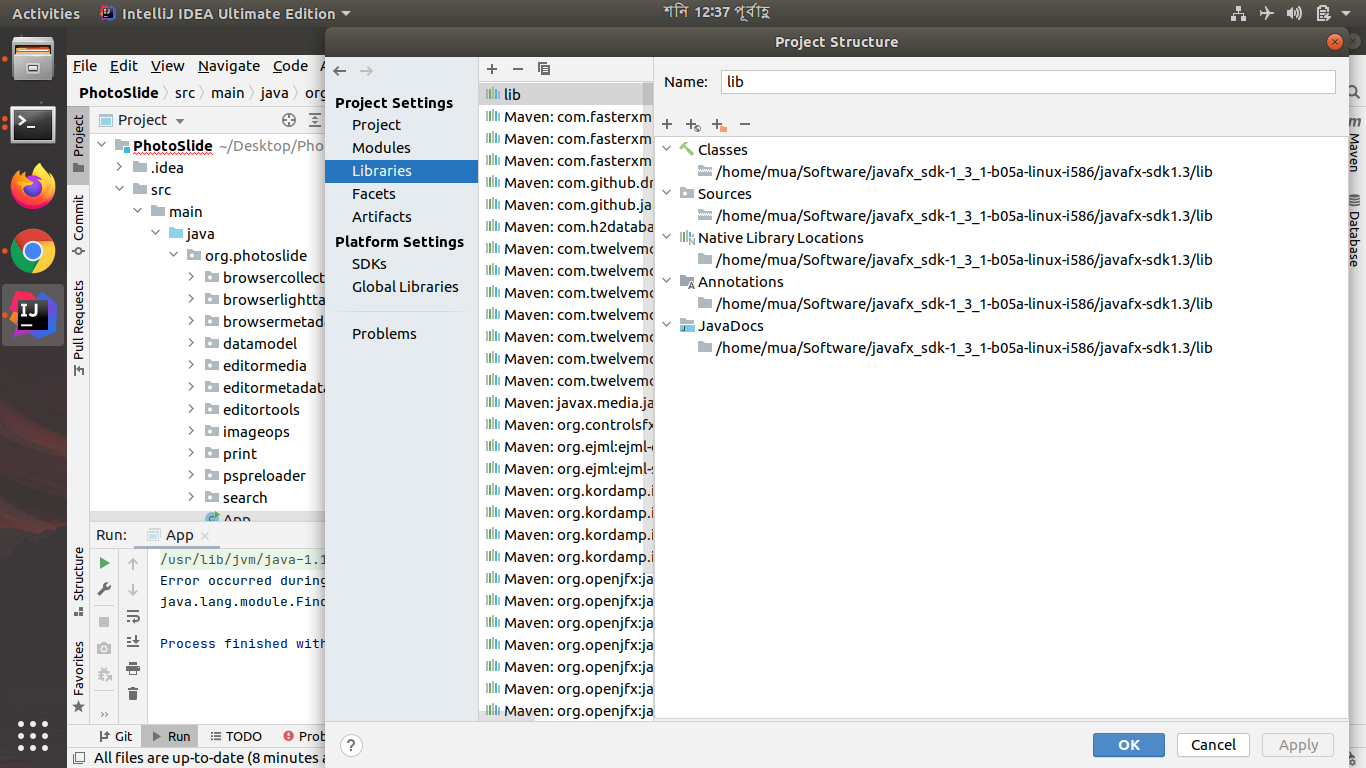
Task: Clear the Run console with trash icon
Action: (x=133, y=694)
